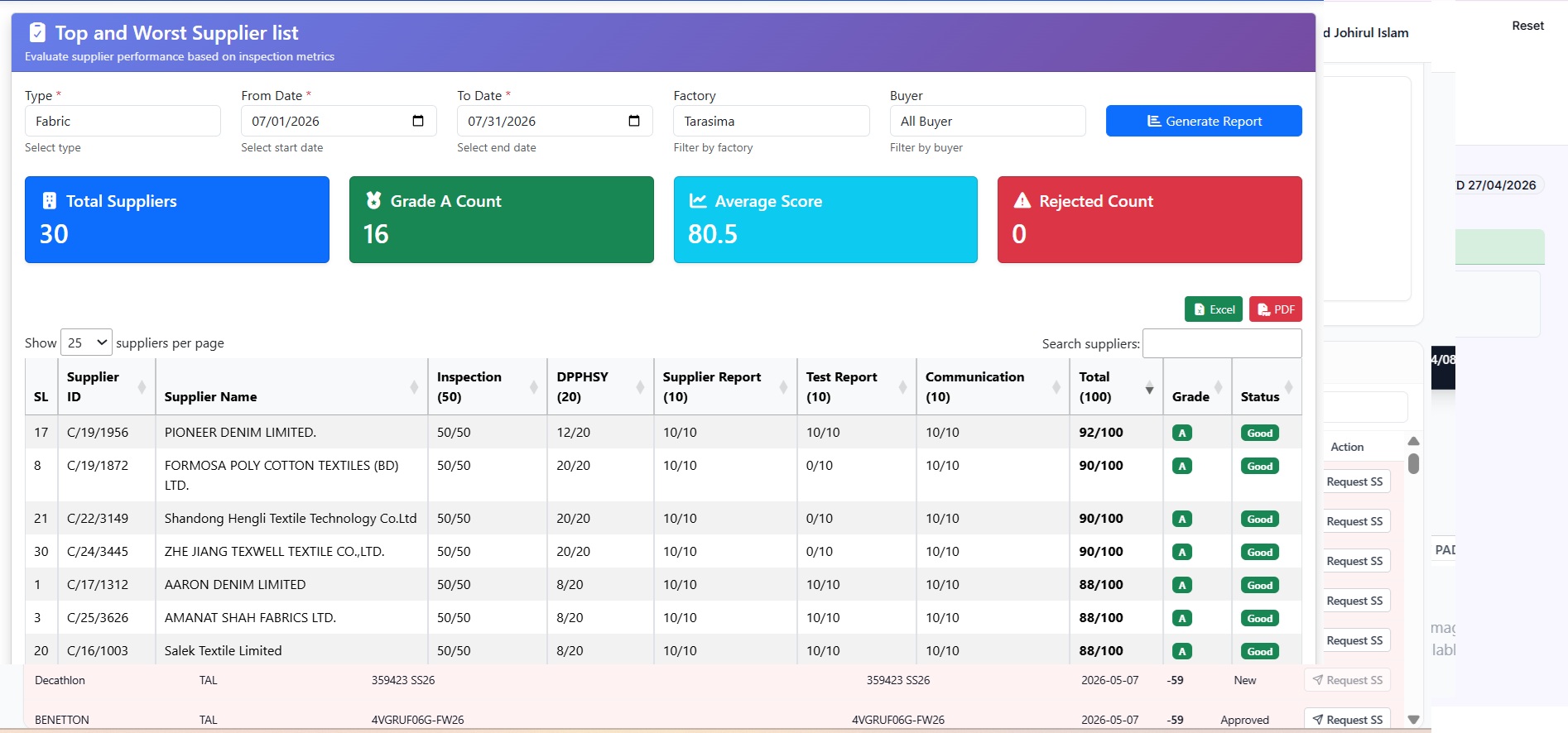Click Reset in the background page
The width and height of the screenshot is (1568, 733).
[1527, 26]
